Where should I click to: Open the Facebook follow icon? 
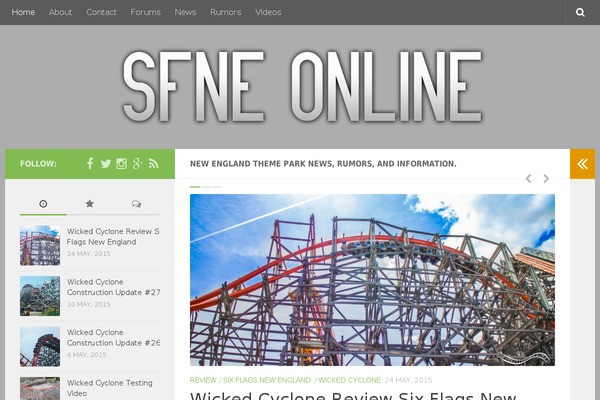tap(90, 163)
